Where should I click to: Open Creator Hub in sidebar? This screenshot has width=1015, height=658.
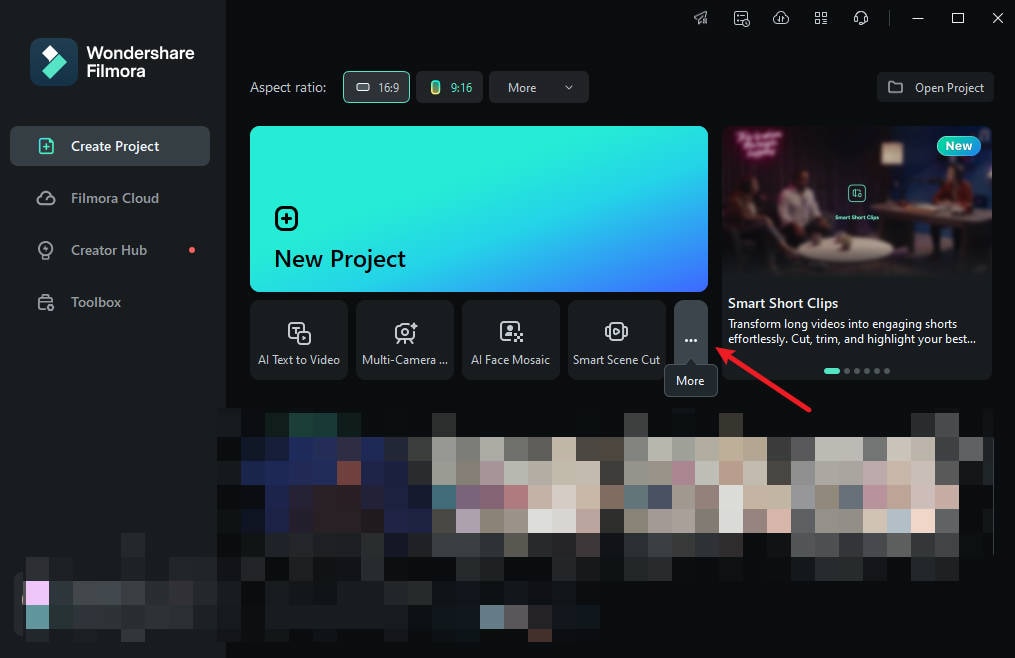[x=110, y=250]
